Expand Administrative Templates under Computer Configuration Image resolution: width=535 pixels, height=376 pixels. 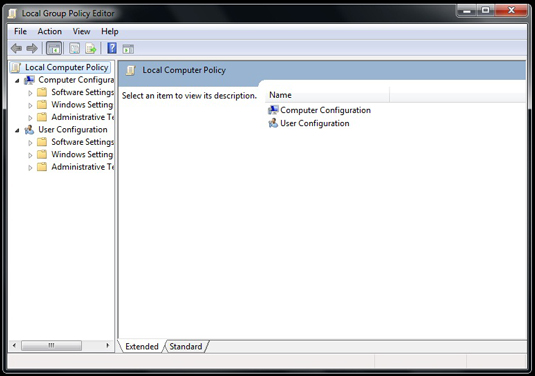click(x=30, y=118)
